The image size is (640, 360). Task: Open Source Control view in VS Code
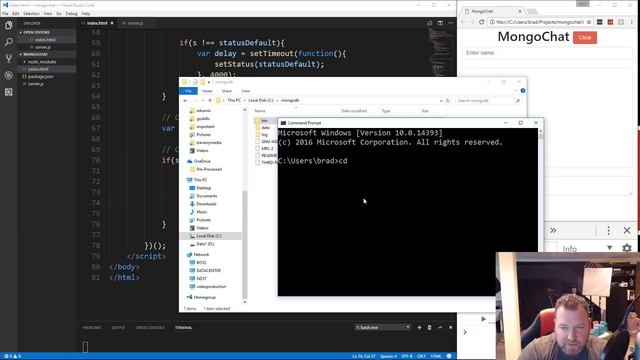coord(9,58)
